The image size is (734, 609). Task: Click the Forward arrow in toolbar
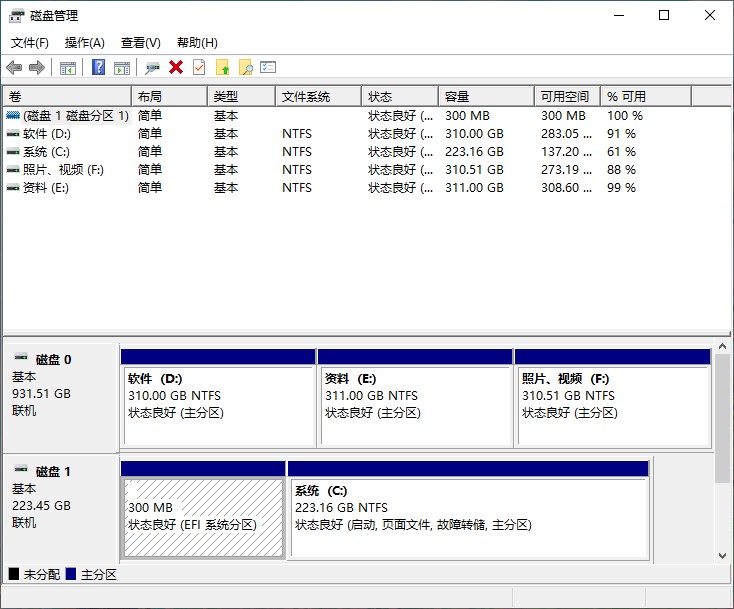click(x=37, y=68)
